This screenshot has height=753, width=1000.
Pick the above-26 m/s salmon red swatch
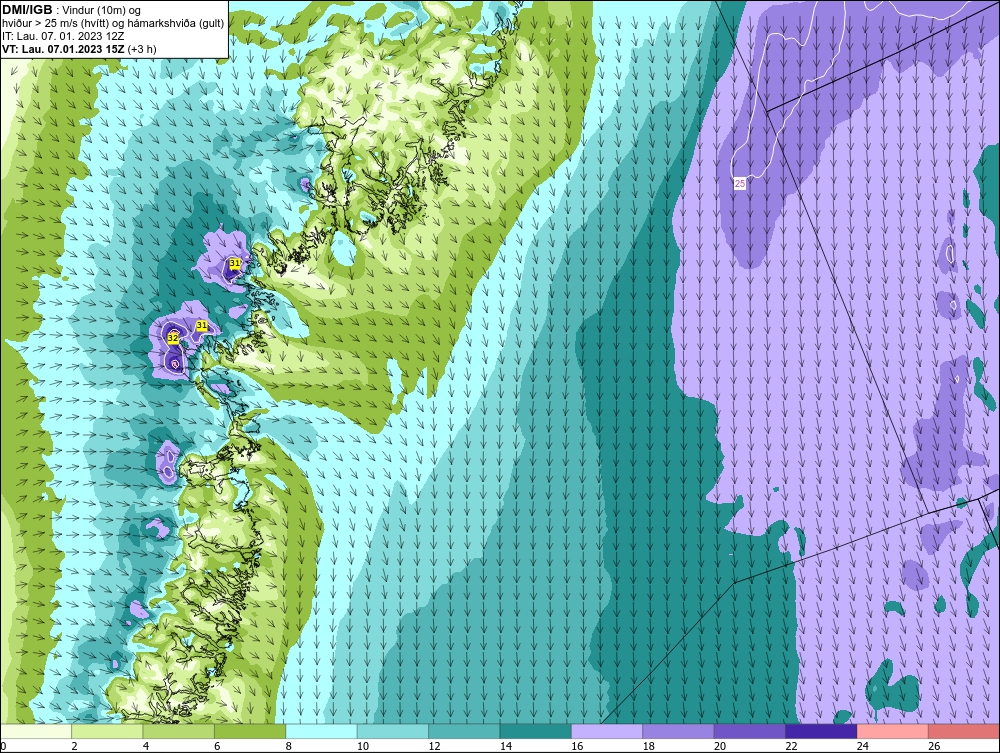(x=964, y=731)
